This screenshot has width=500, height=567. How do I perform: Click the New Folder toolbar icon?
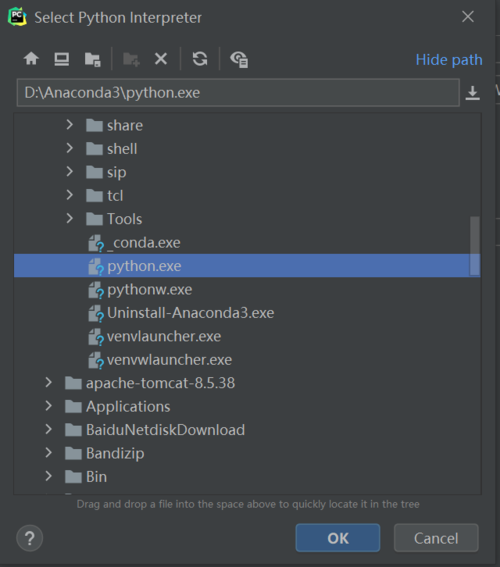(x=131, y=59)
